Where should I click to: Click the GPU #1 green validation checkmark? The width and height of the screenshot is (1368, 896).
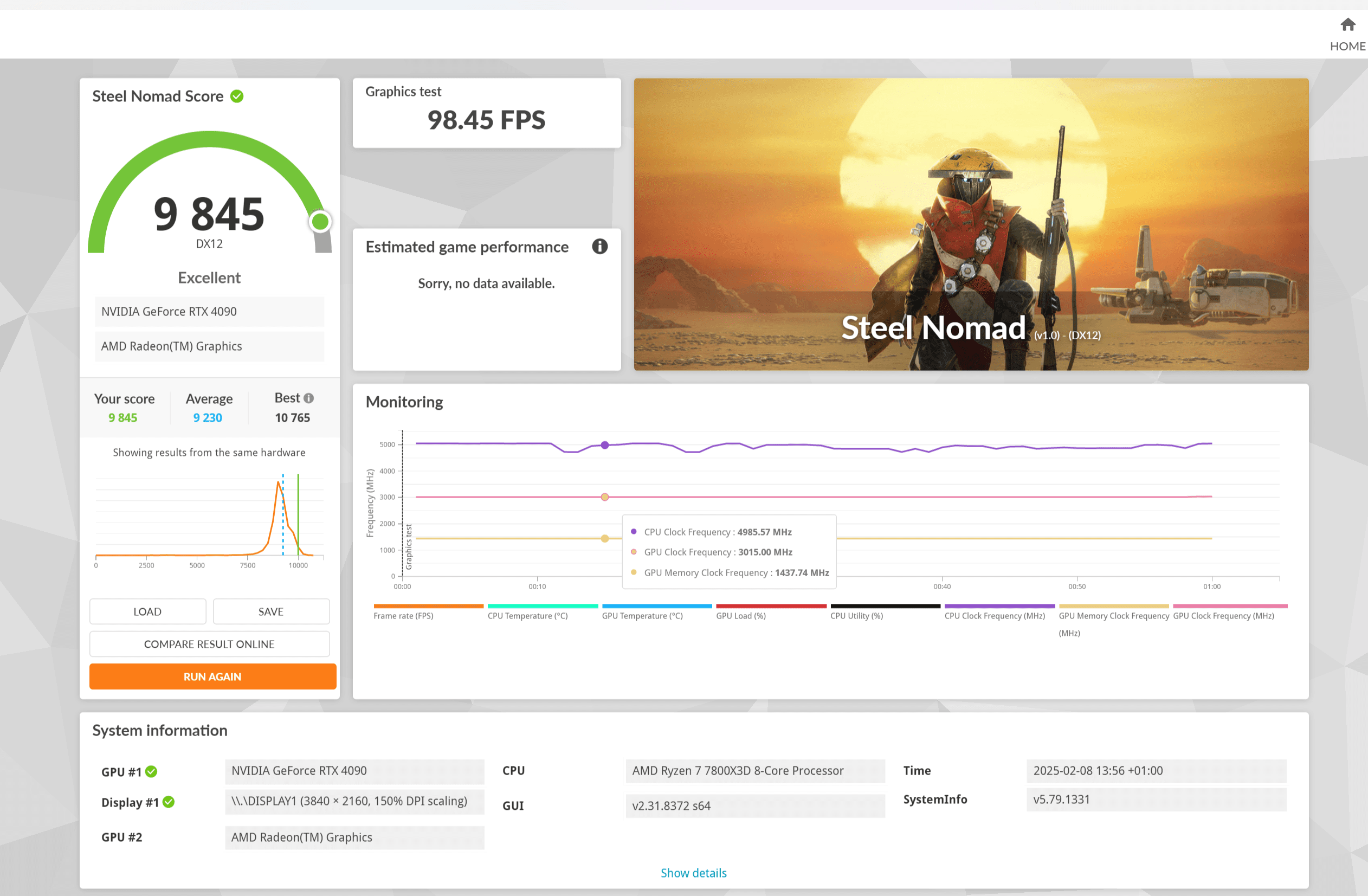151,771
